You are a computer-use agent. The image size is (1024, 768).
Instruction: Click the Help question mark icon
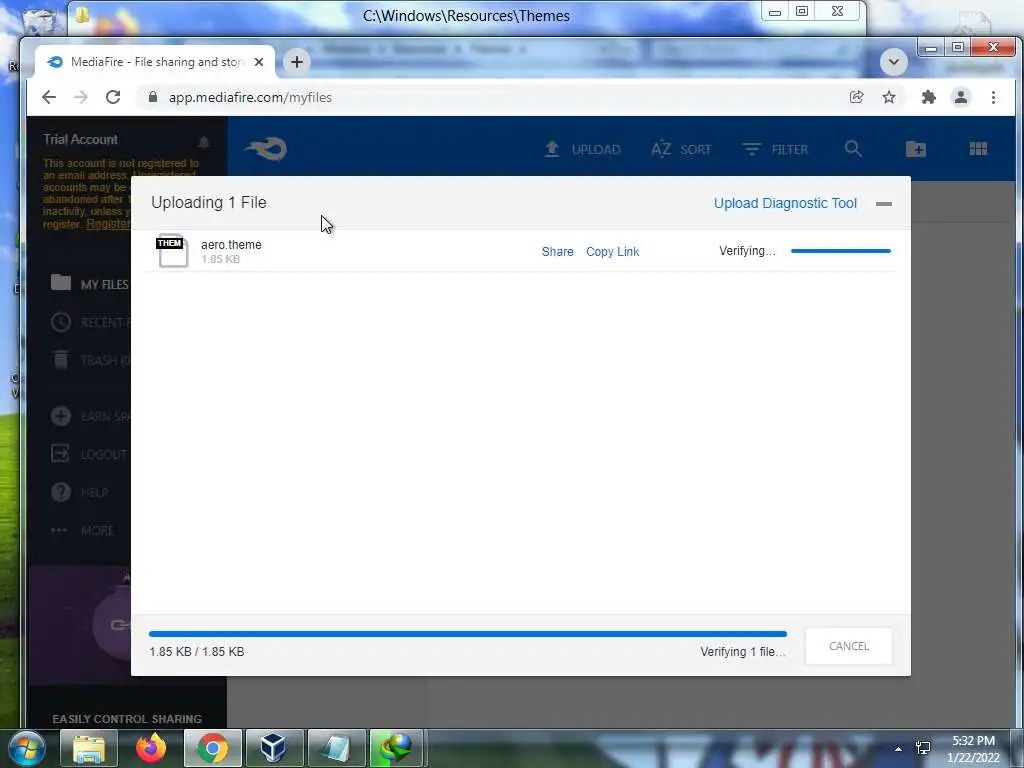(61, 492)
